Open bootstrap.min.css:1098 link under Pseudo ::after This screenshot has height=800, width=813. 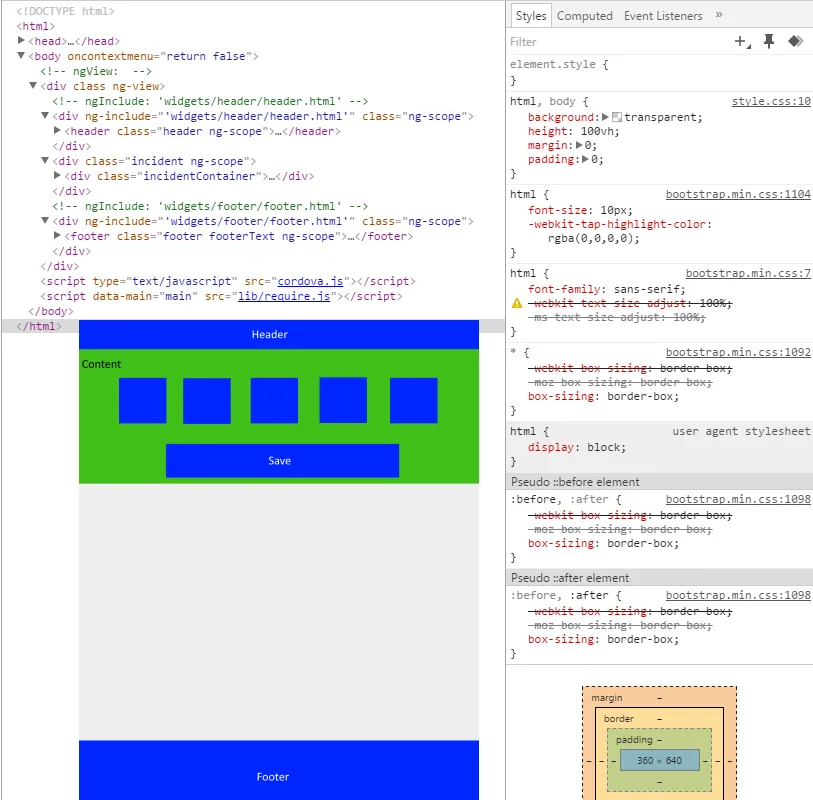pyautogui.click(x=738, y=595)
